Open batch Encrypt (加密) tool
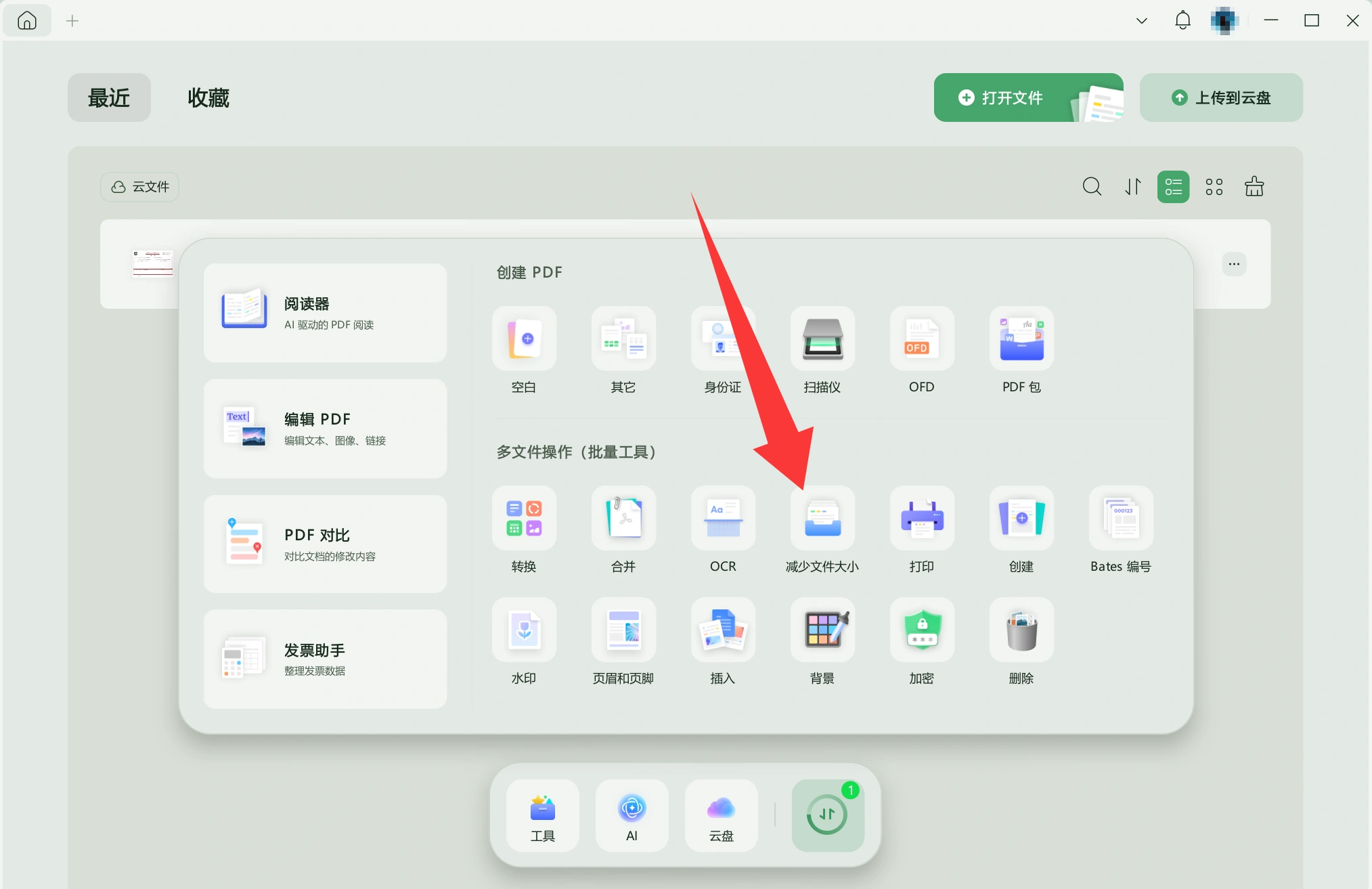Screen dimensions: 1372x889 922,630
